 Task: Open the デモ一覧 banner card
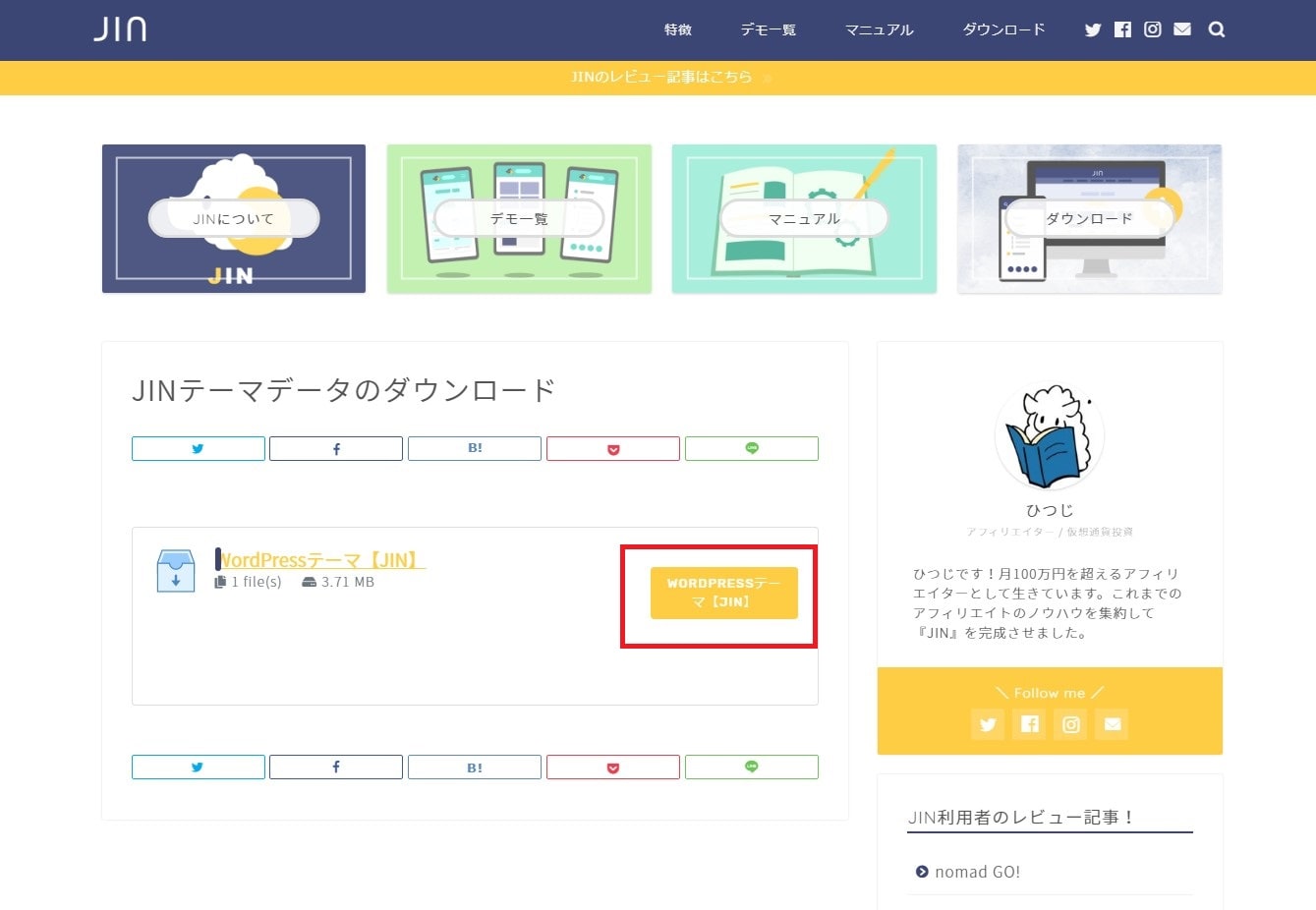point(519,218)
